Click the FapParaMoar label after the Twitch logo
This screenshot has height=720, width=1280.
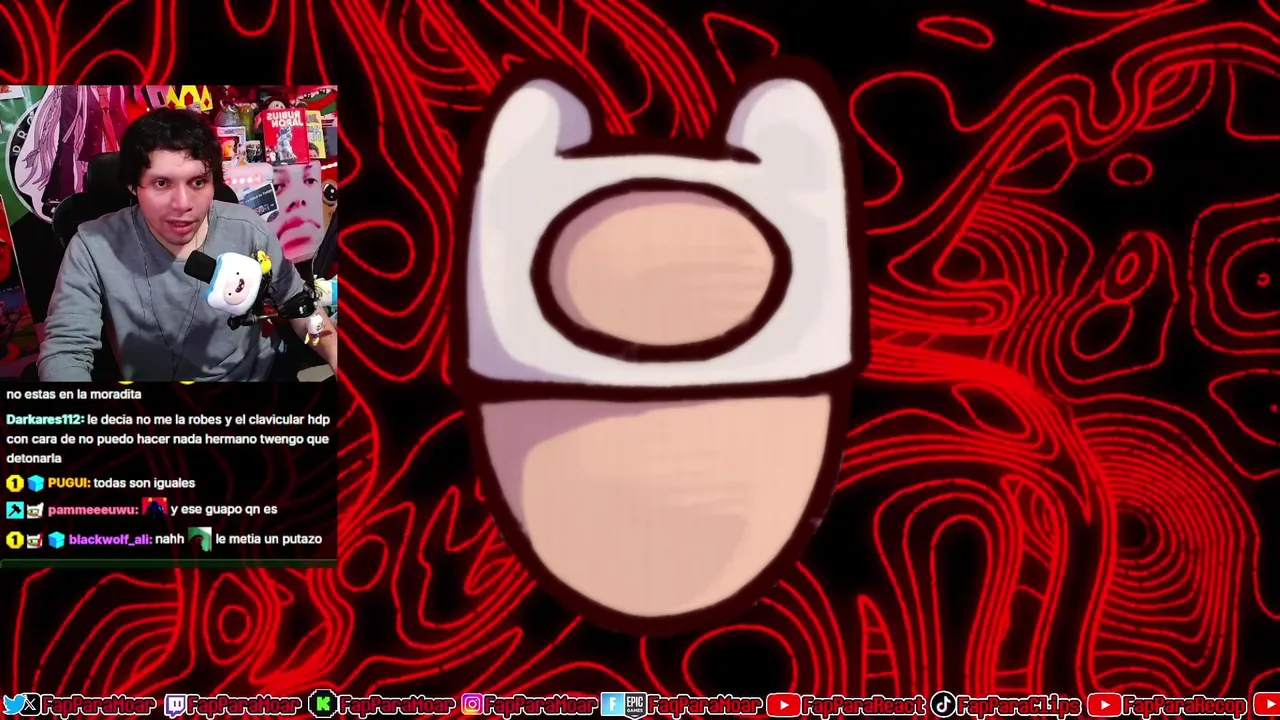(246, 705)
